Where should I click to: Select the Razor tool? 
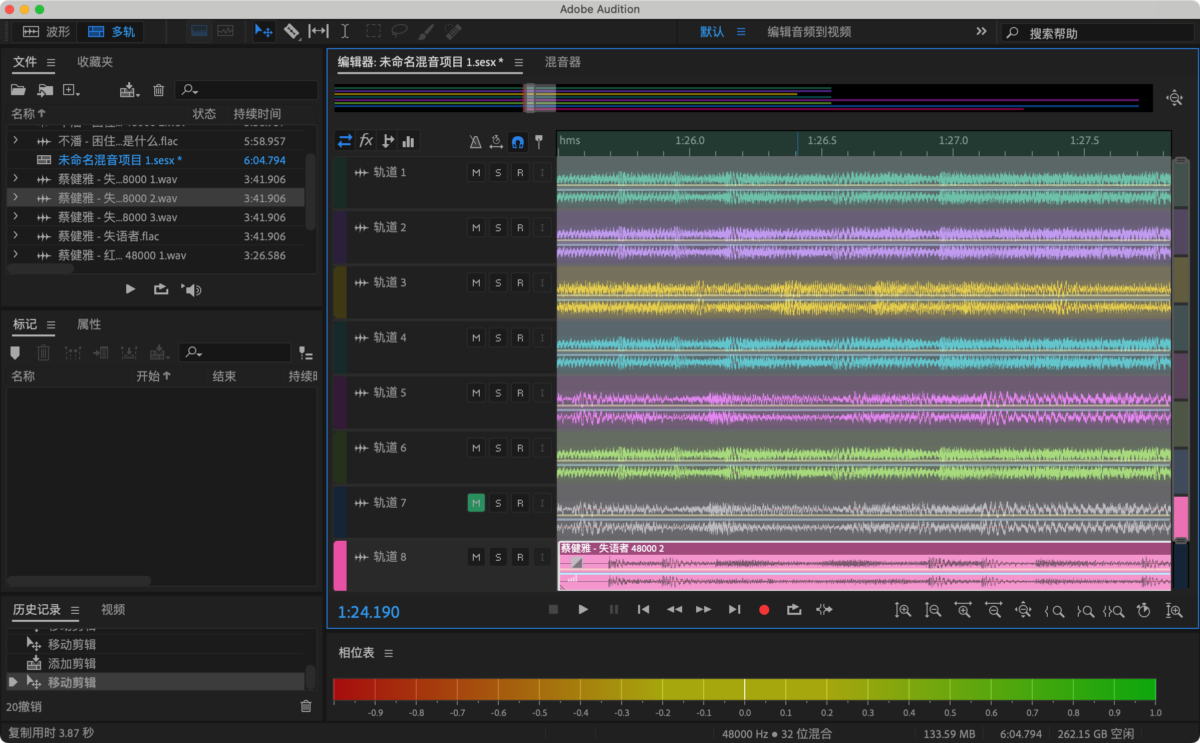[292, 31]
